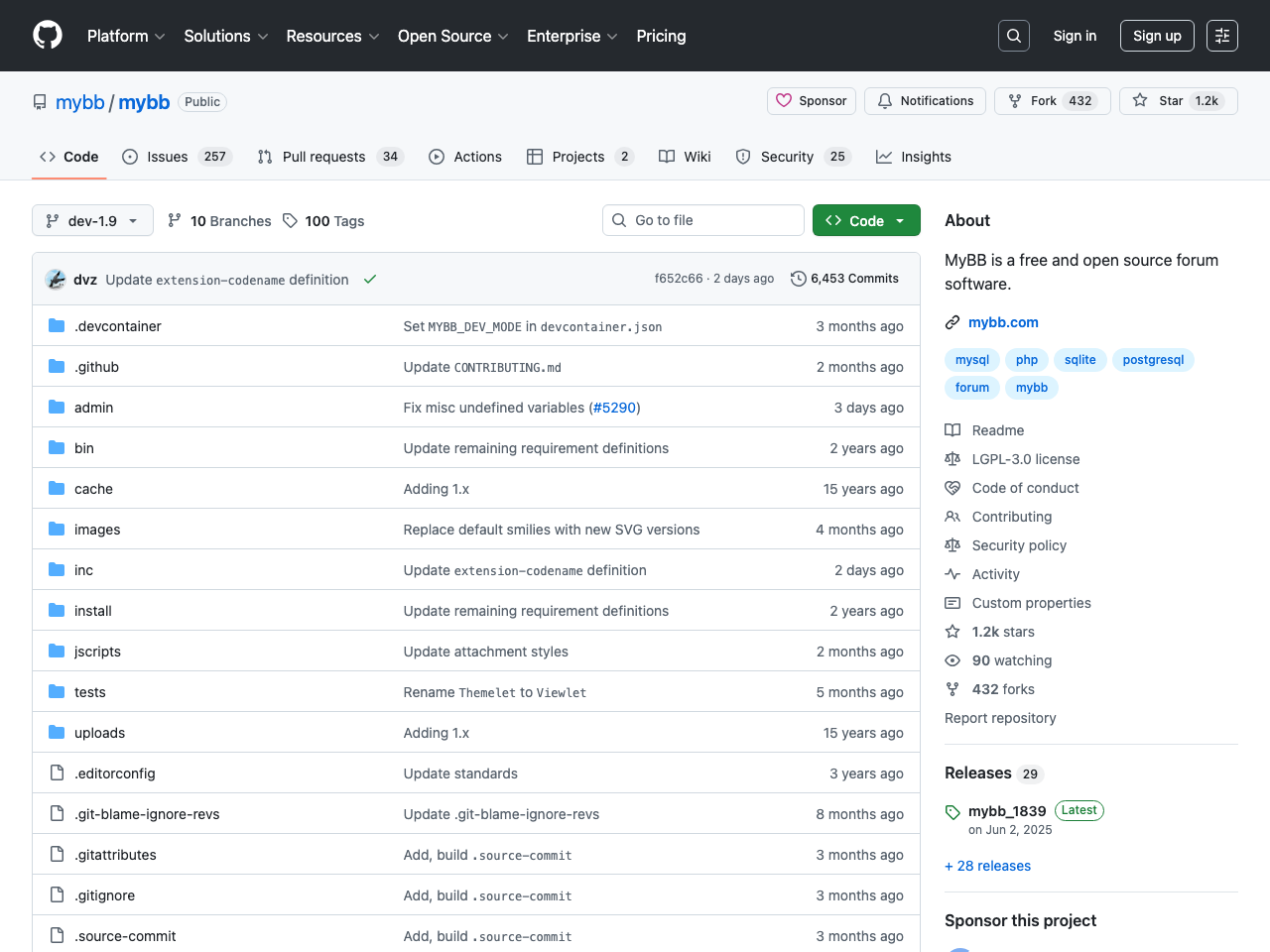
Task: Expand the green Code dropdown button
Action: [x=866, y=220]
